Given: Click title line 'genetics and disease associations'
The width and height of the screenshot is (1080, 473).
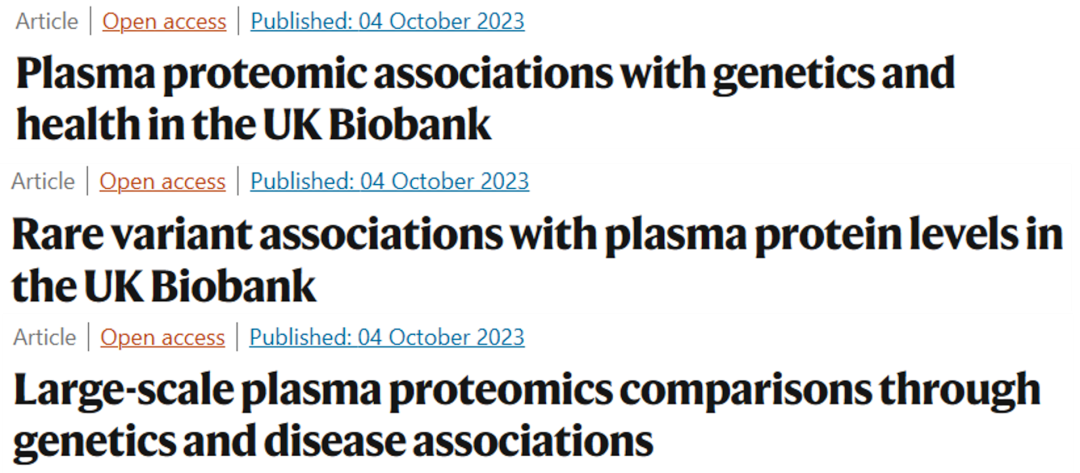Looking at the screenshot, I should pyautogui.click(x=333, y=441).
